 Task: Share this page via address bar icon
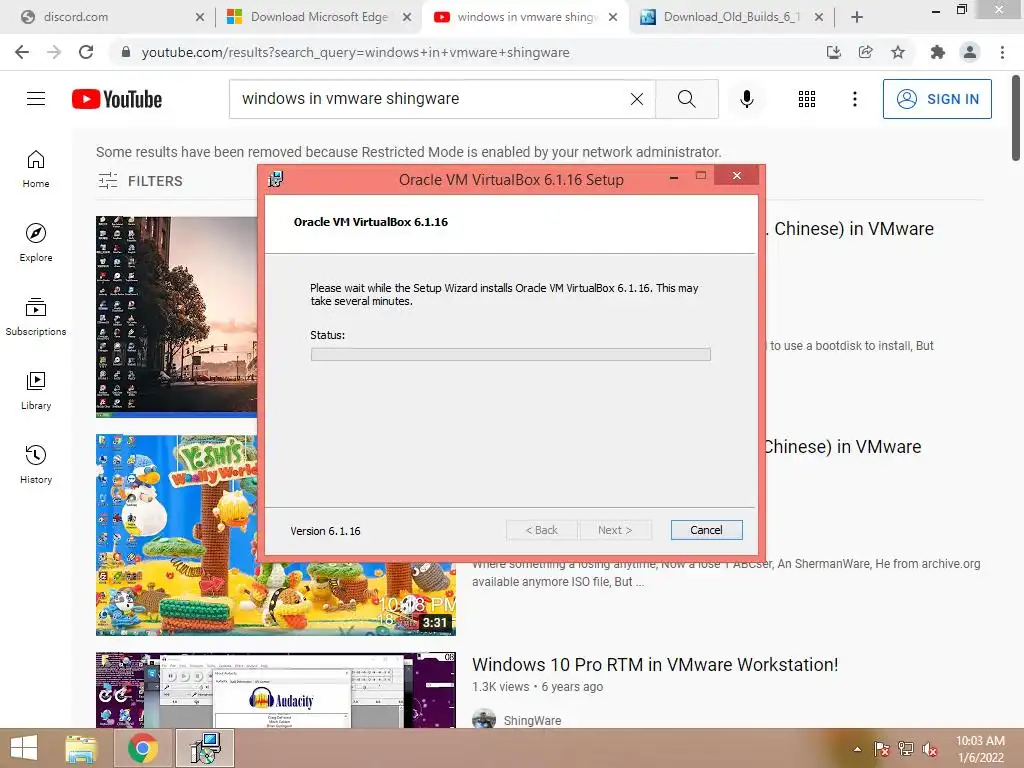point(866,52)
